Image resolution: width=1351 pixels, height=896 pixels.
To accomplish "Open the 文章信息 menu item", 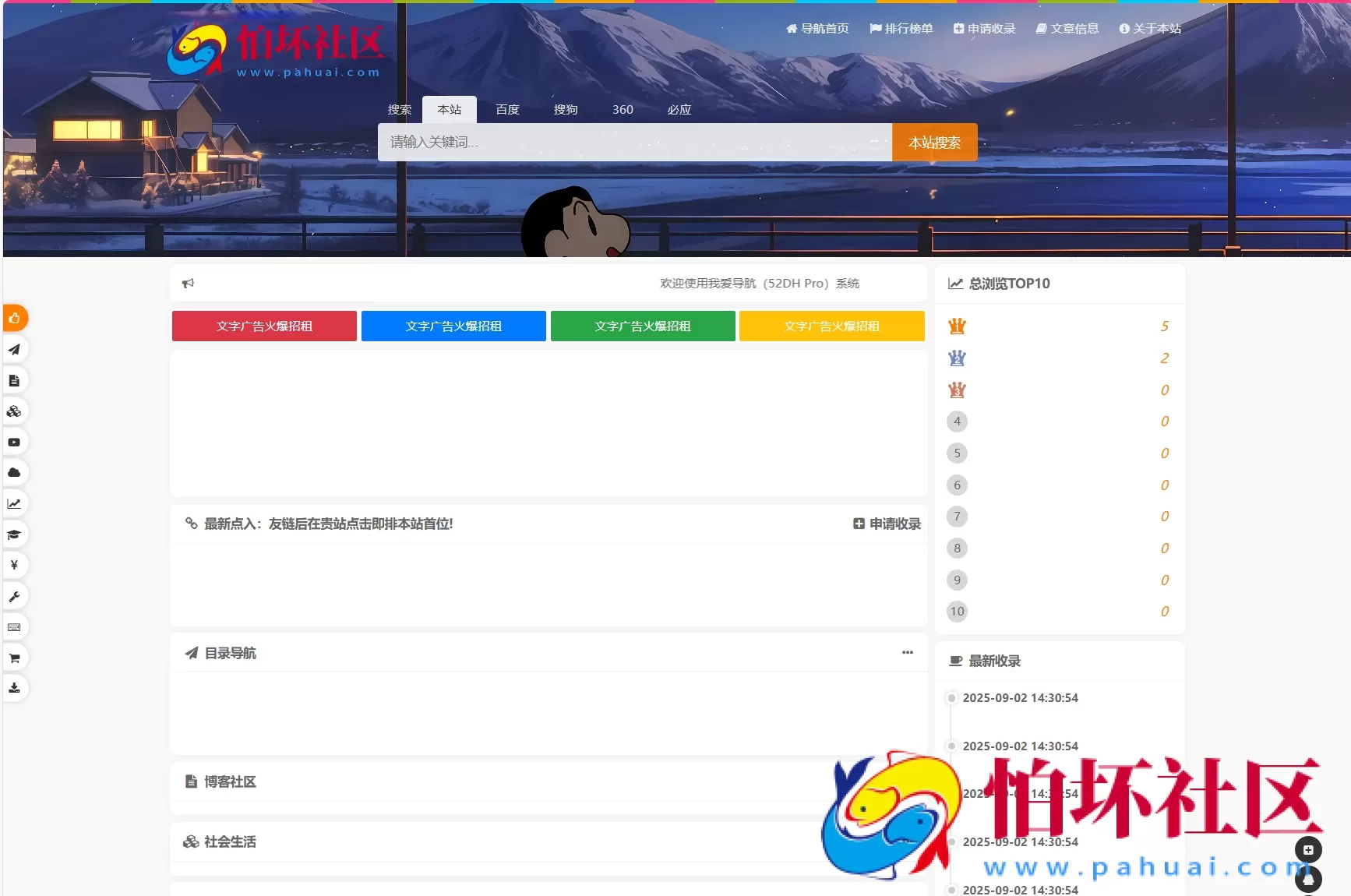I will click(x=1067, y=28).
